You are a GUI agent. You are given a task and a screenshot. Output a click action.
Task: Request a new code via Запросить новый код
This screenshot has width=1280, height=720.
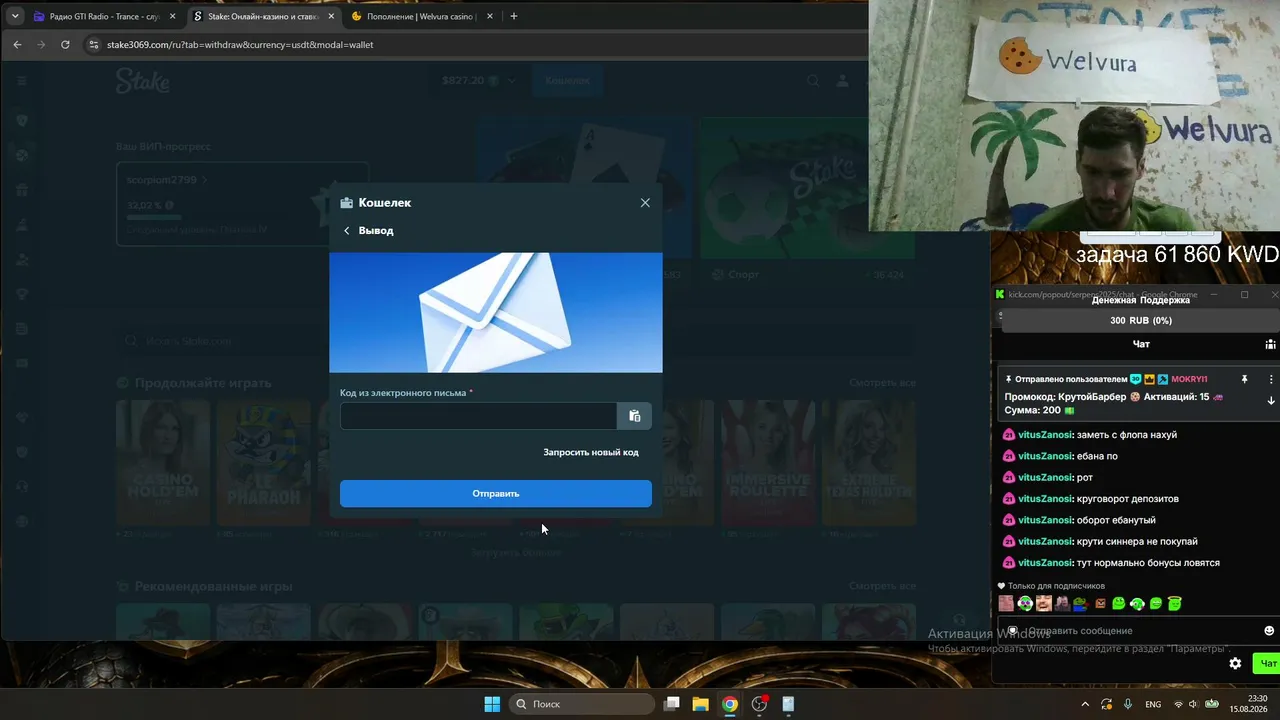click(x=591, y=452)
